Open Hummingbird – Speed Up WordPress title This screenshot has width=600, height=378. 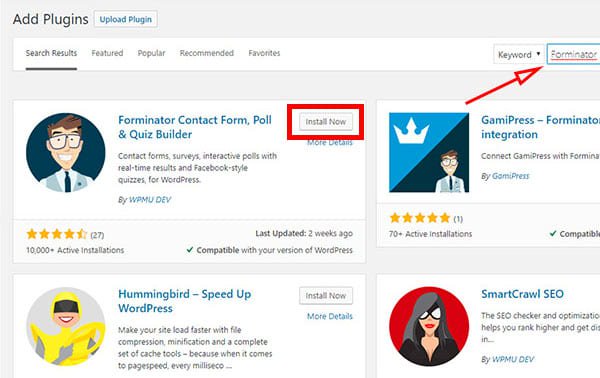click(x=184, y=301)
